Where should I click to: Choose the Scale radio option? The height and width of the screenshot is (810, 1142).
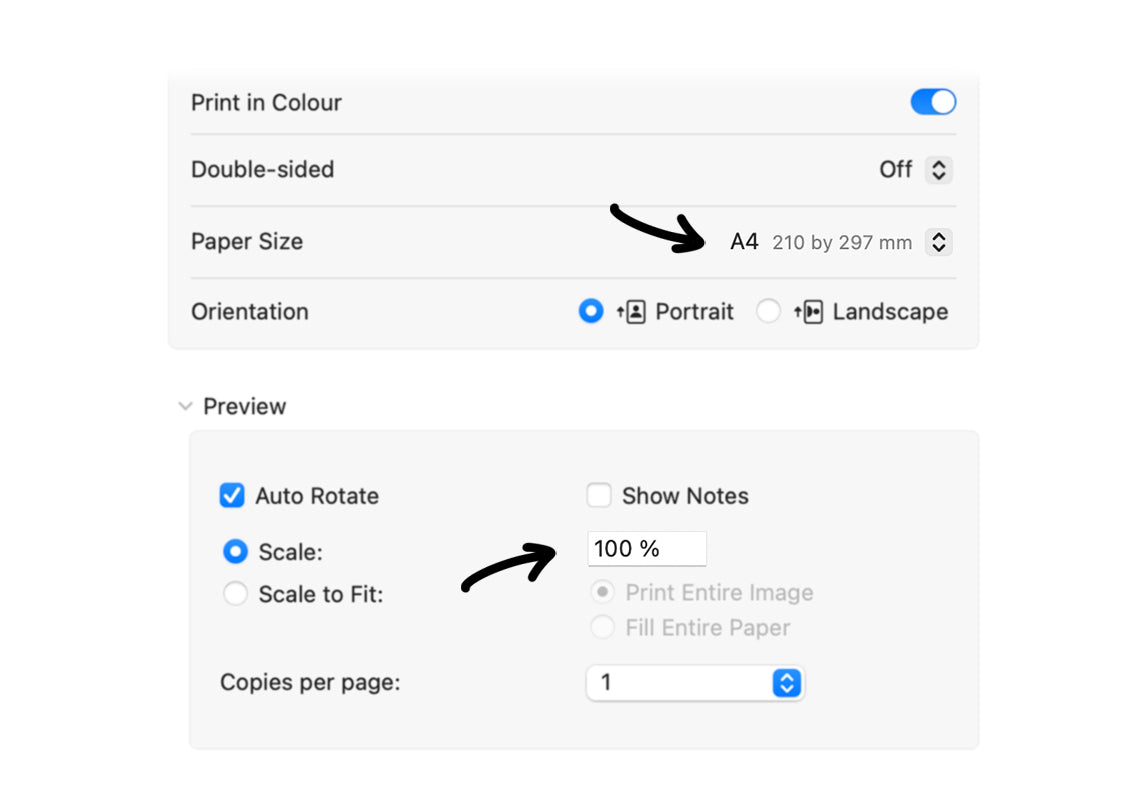(235, 551)
